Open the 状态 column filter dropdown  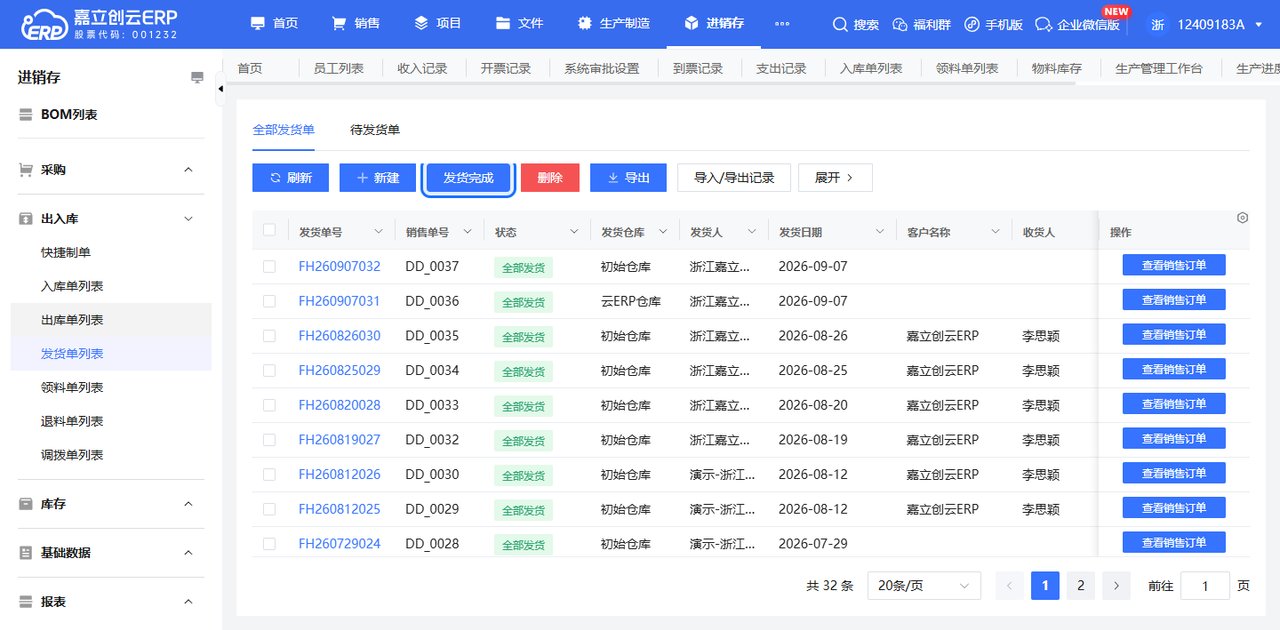(x=574, y=232)
